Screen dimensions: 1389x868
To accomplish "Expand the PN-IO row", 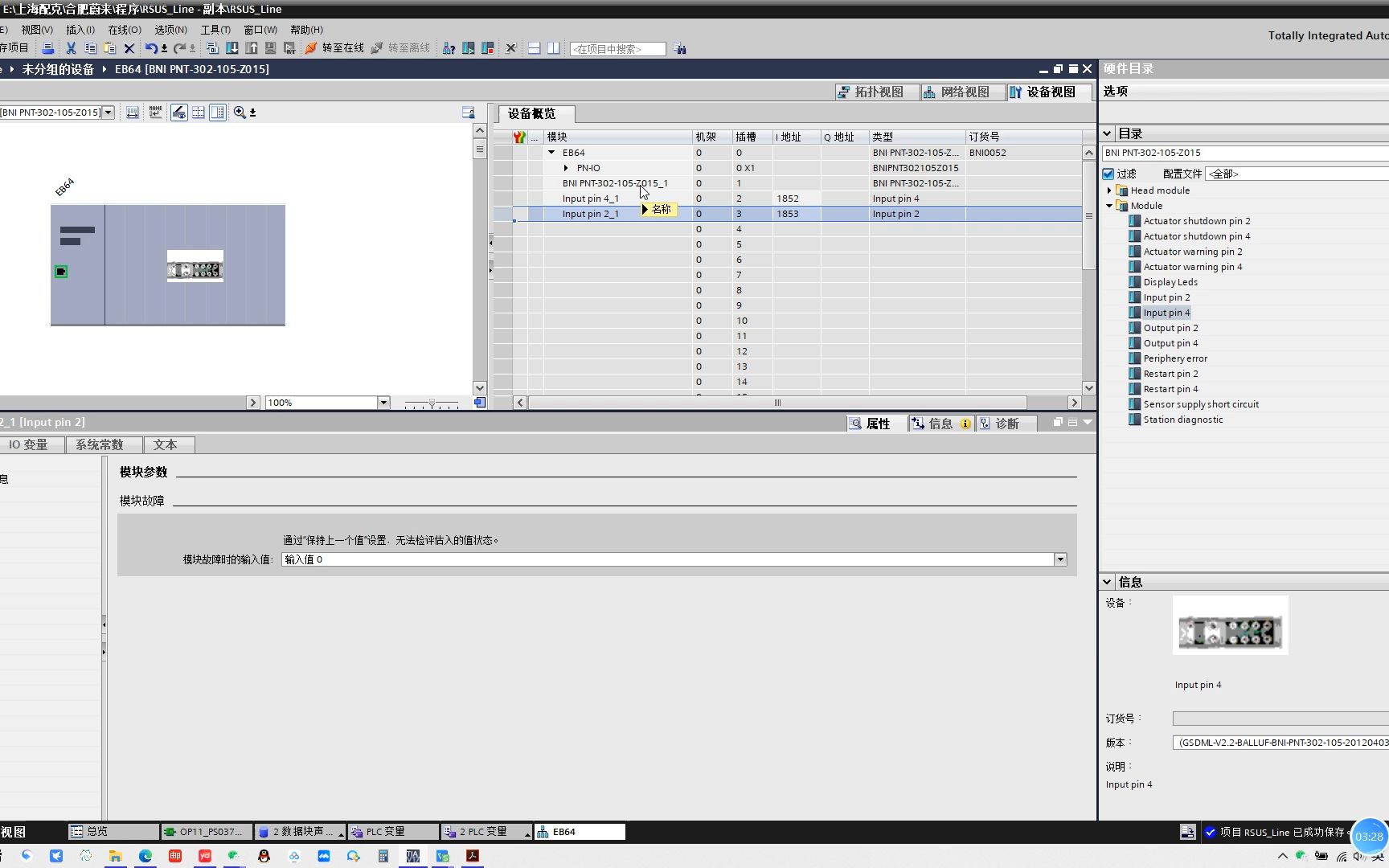I will pyautogui.click(x=566, y=168).
